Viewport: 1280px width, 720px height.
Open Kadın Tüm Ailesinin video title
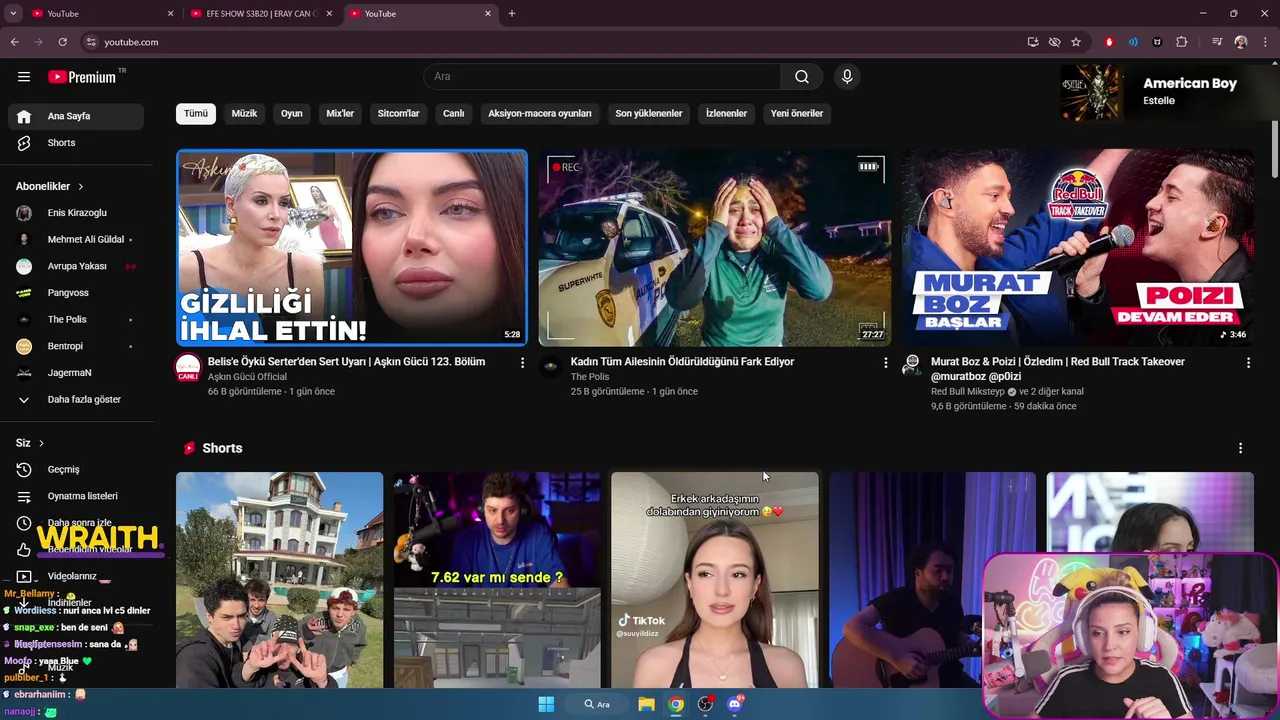pos(682,362)
